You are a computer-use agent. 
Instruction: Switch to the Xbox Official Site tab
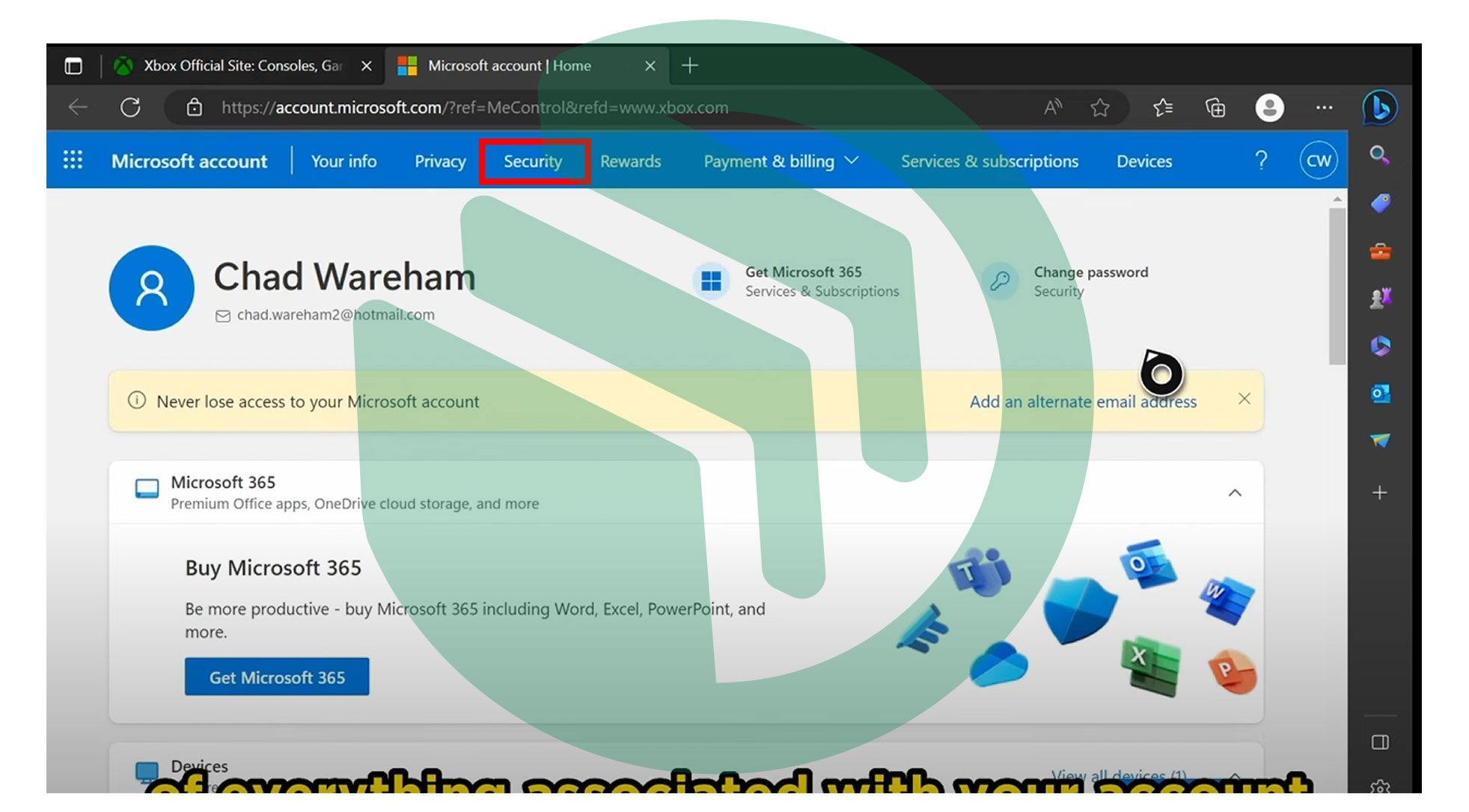242,66
